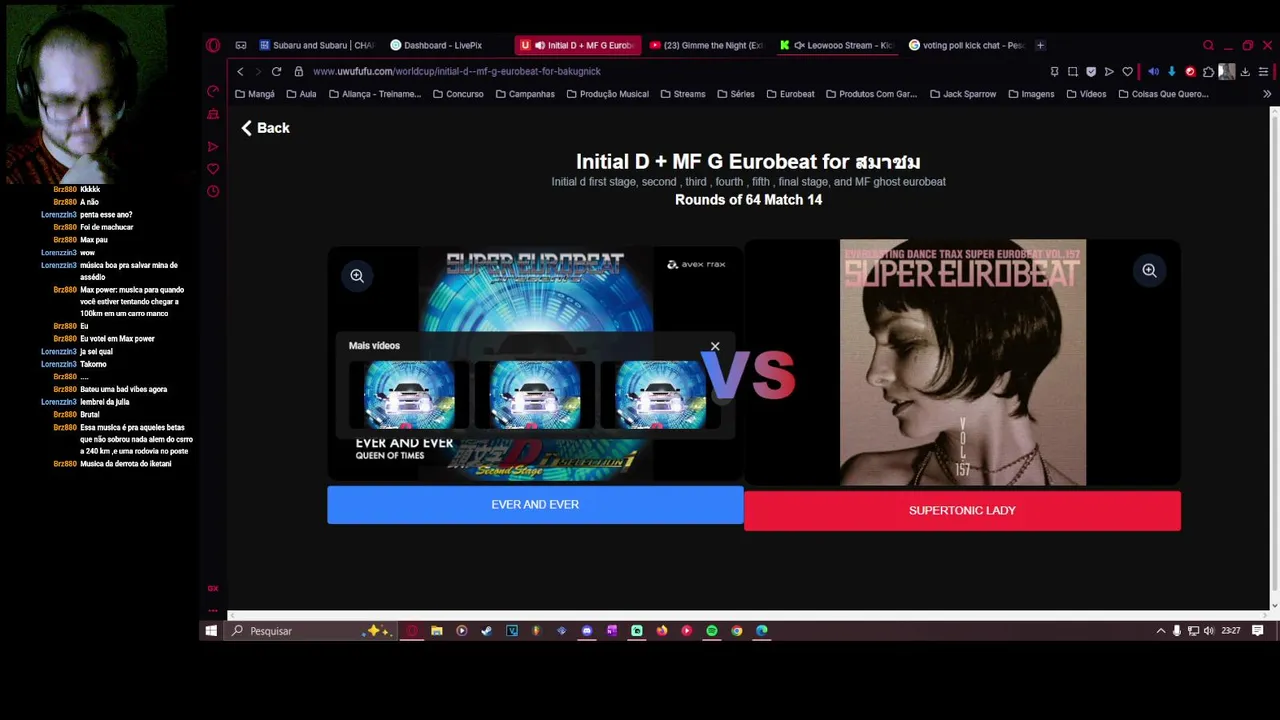Vote for EVER AND EVER
The height and width of the screenshot is (720, 1280).
click(x=535, y=505)
